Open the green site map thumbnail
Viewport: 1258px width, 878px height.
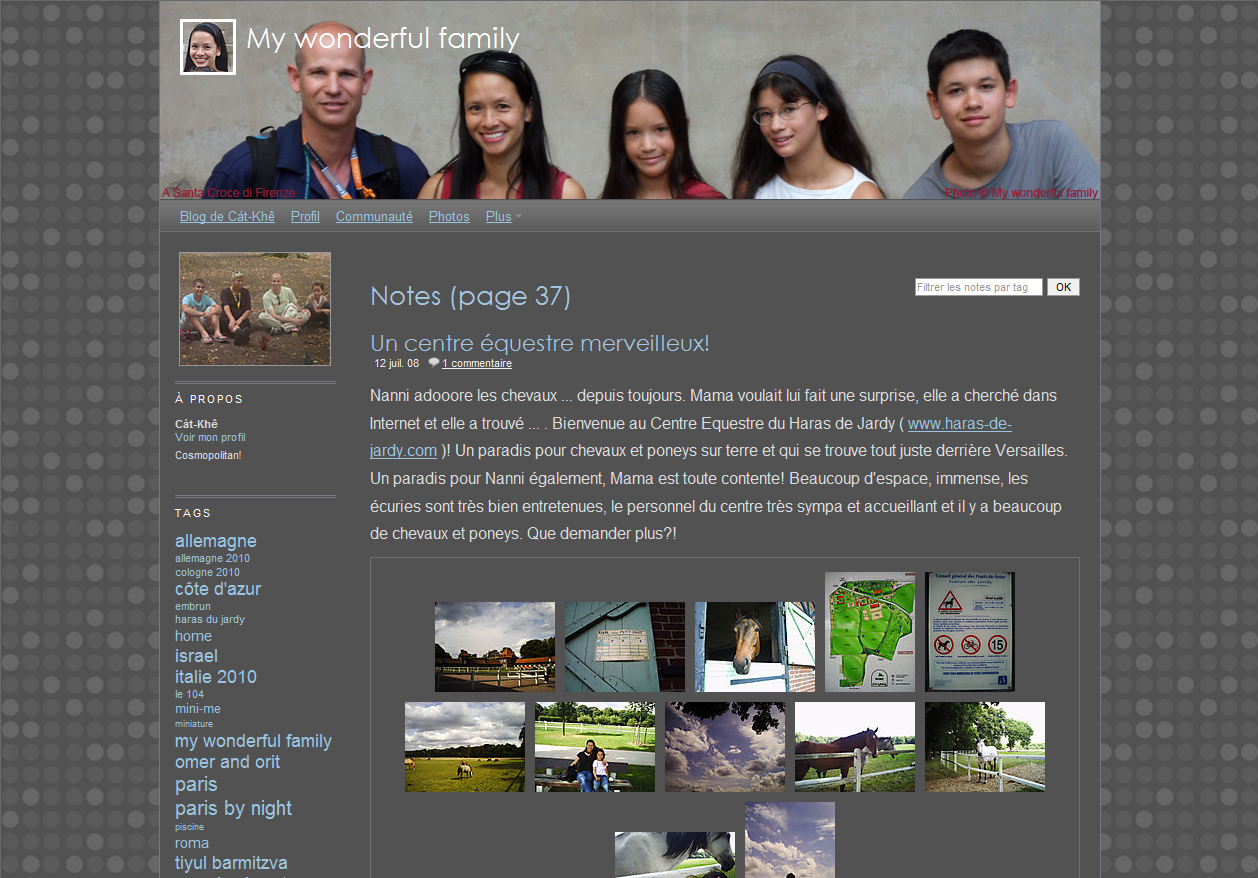[869, 632]
